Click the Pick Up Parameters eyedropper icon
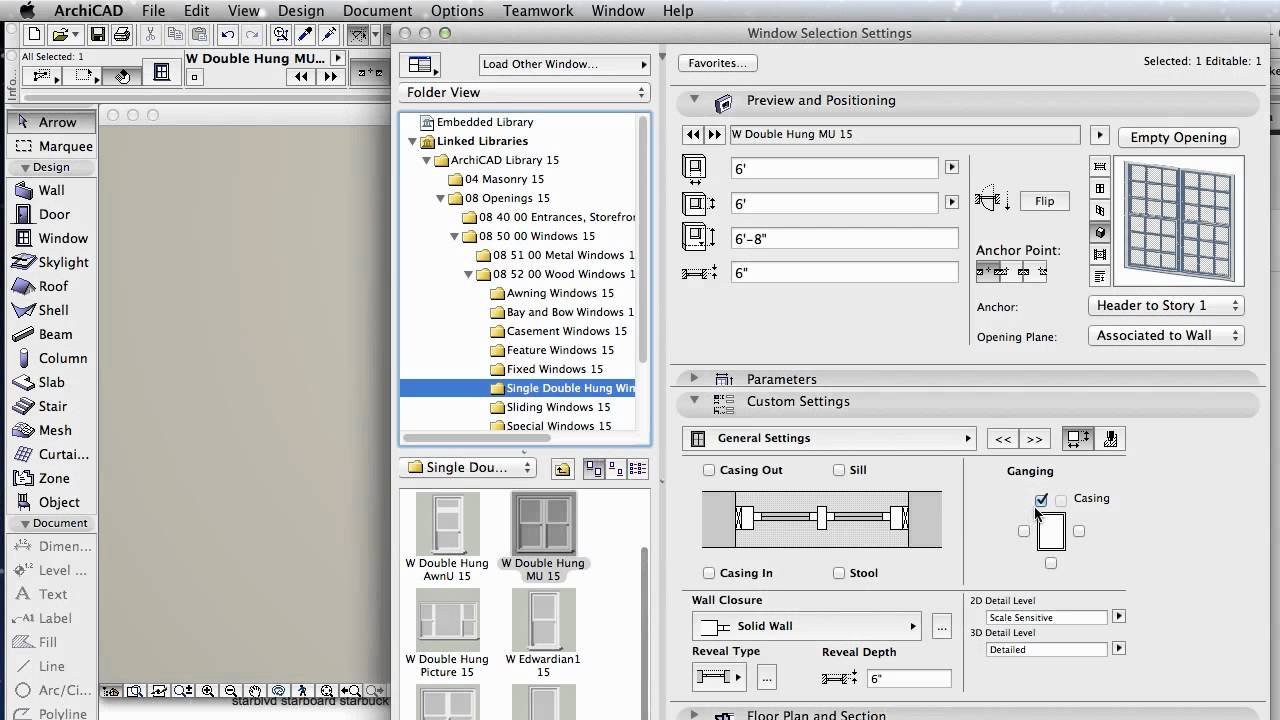The width and height of the screenshot is (1280, 720). pyautogui.click(x=304, y=35)
